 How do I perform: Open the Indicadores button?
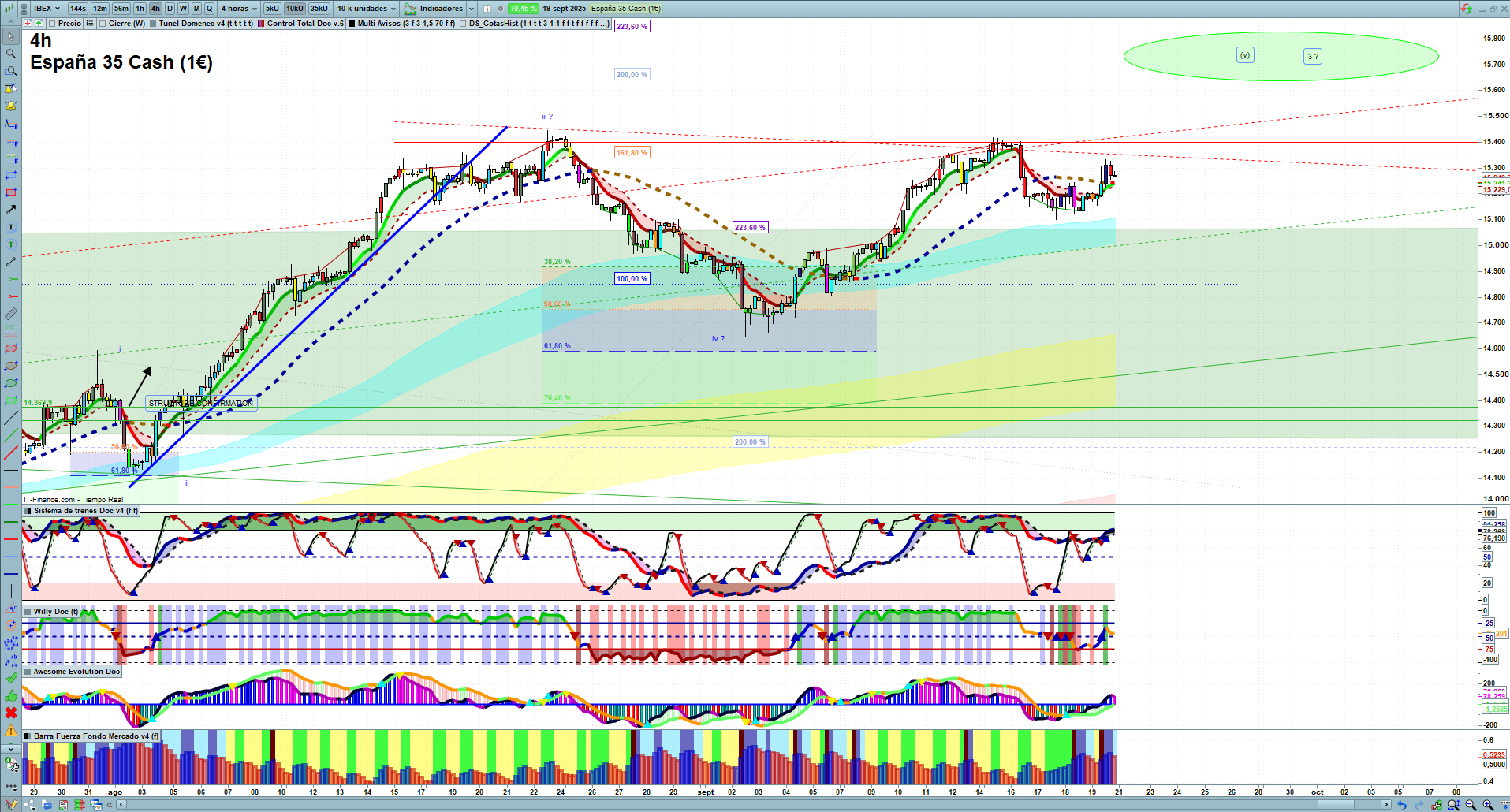[x=434, y=9]
